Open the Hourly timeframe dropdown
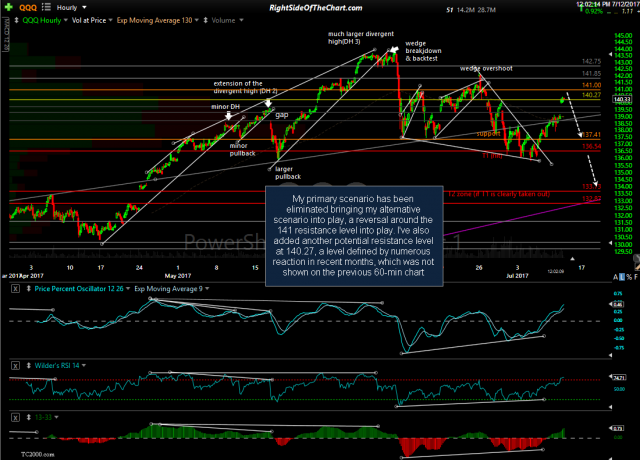640x460 pixels. coord(84,7)
